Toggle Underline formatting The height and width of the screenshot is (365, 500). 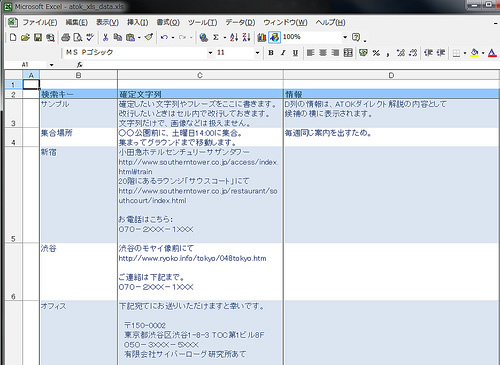tap(295, 53)
